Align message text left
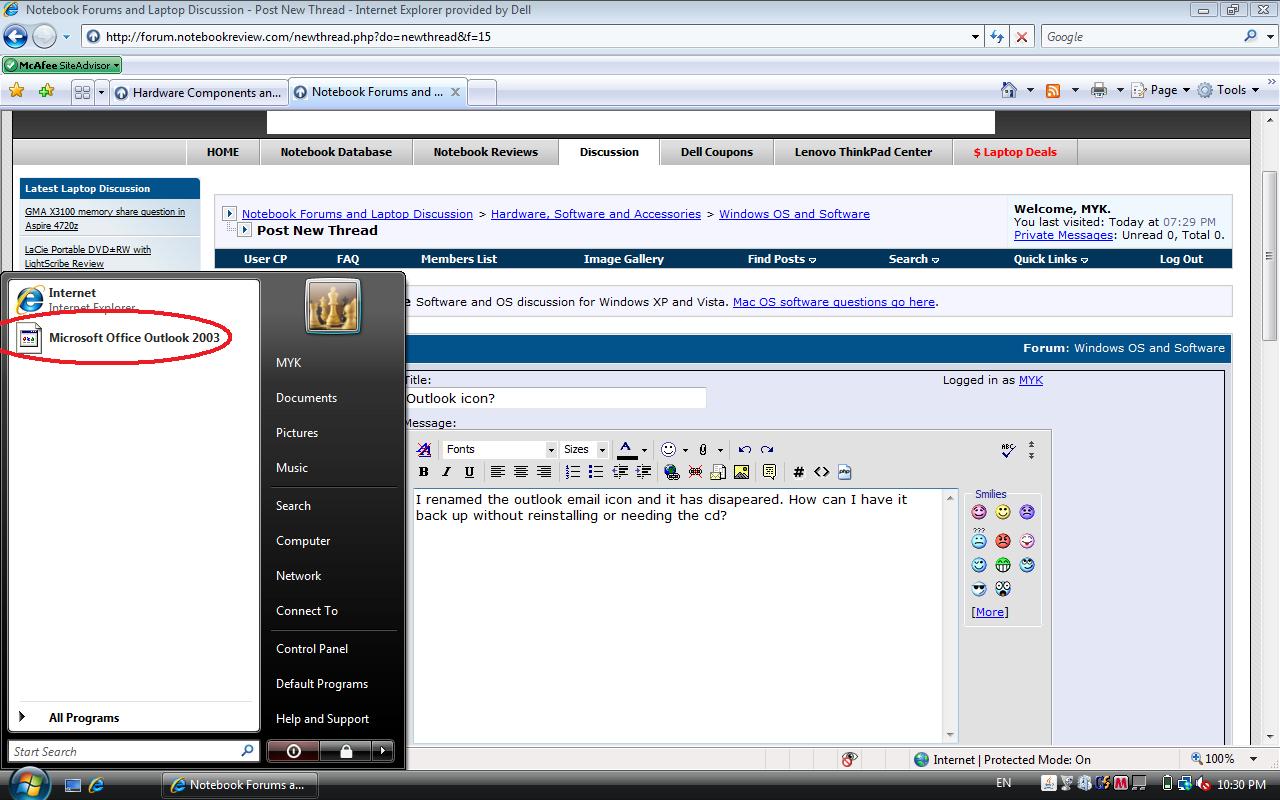This screenshot has width=1280, height=800. tap(497, 472)
